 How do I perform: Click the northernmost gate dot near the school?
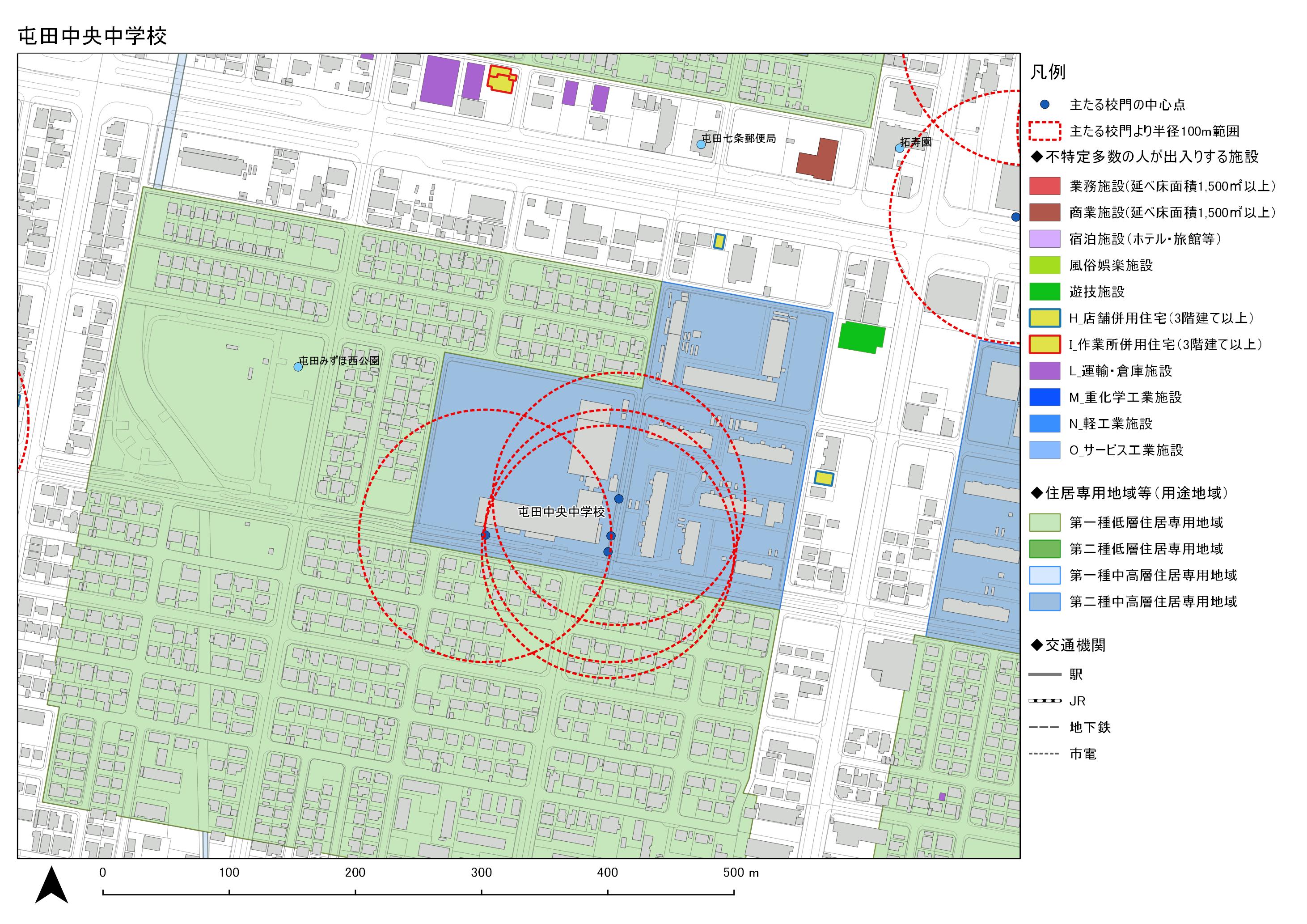tap(619, 499)
